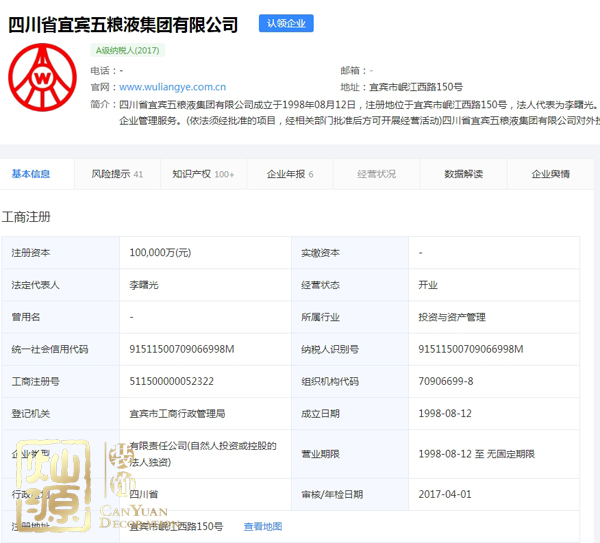The image size is (600, 543).
Task: Click the header address 宜宾市岷江西路150号
Action: 416,87
